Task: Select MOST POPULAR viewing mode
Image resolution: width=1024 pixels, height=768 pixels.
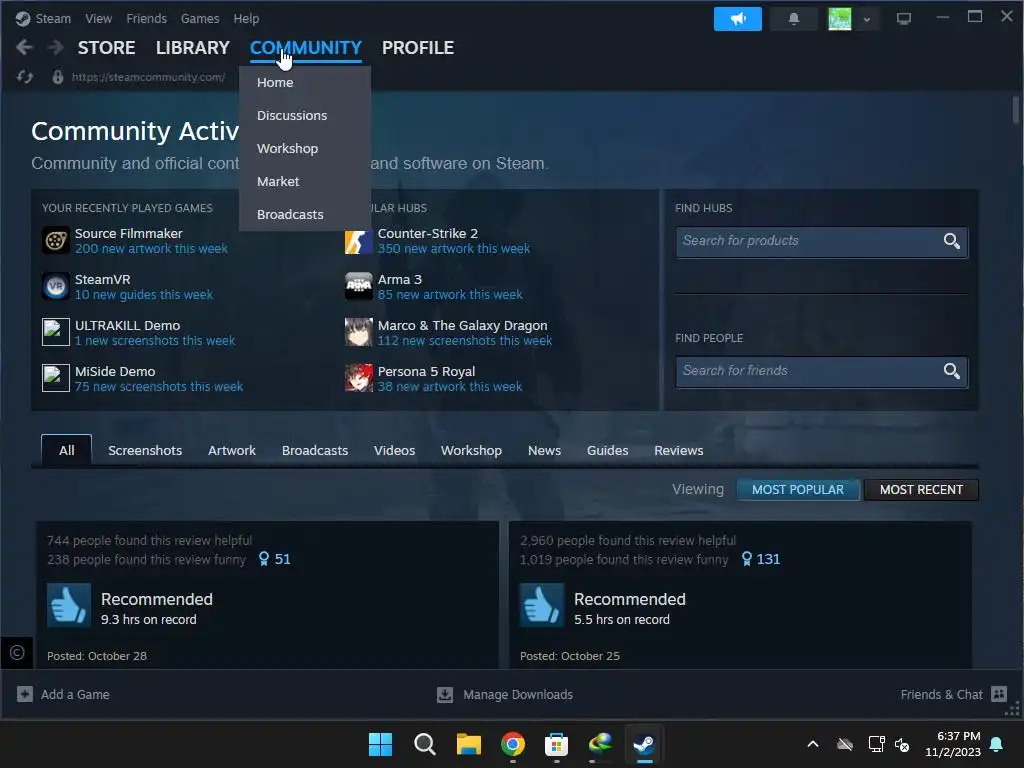Action: point(797,490)
